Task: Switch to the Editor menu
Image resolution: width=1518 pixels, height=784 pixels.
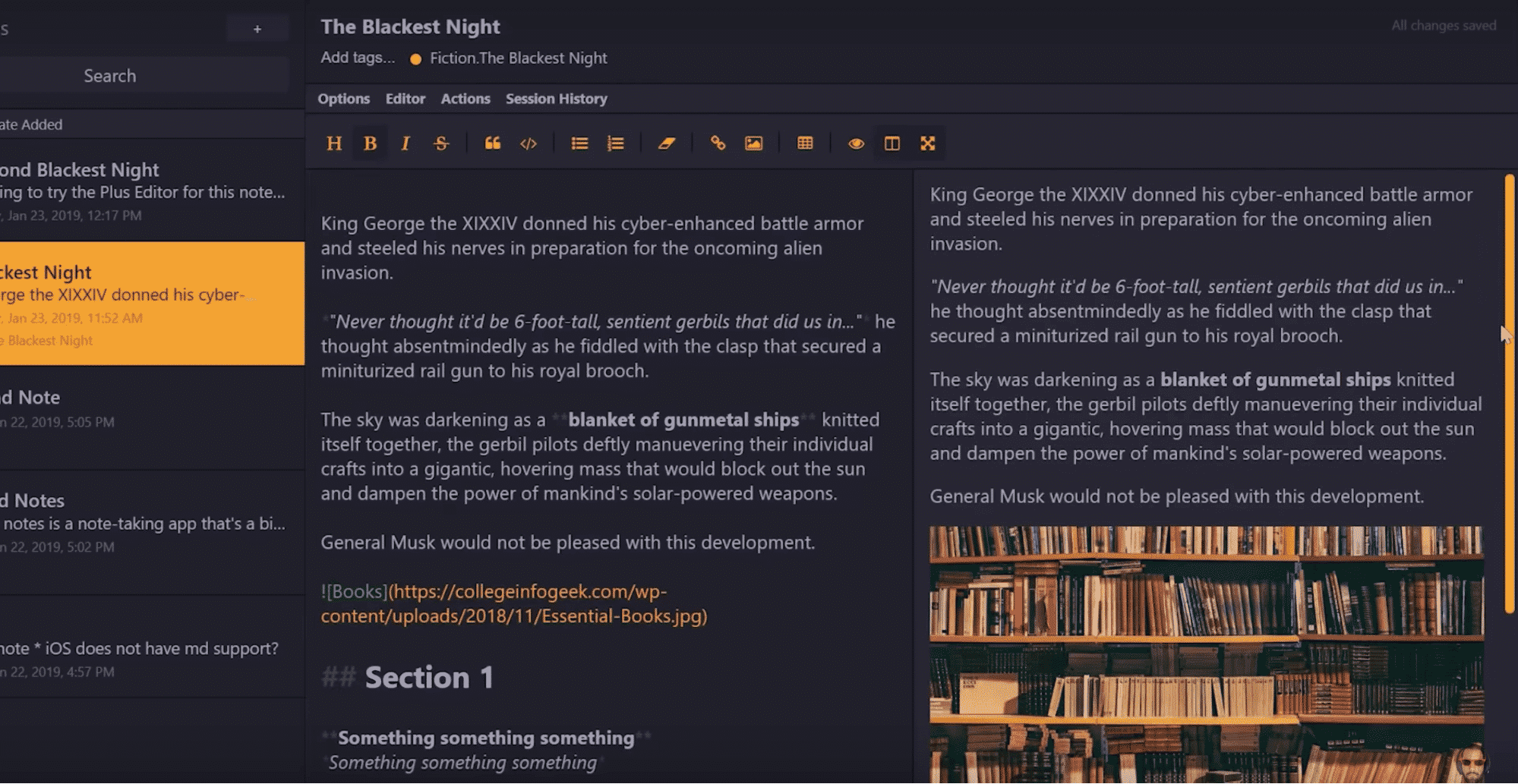Action: (x=406, y=98)
